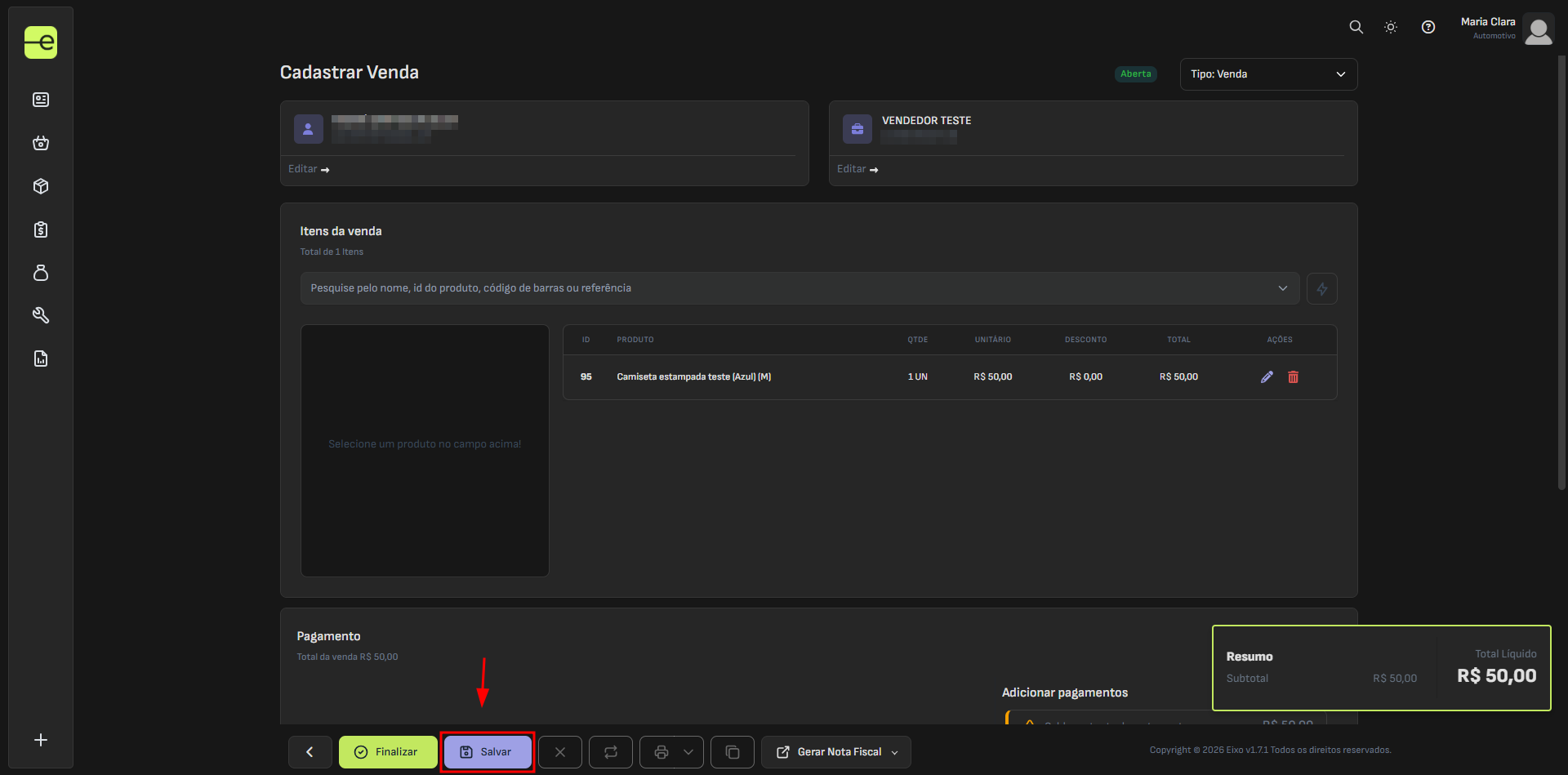Delete the Camiseta item with trash icon
This screenshot has height=775, width=1568.
(x=1293, y=376)
